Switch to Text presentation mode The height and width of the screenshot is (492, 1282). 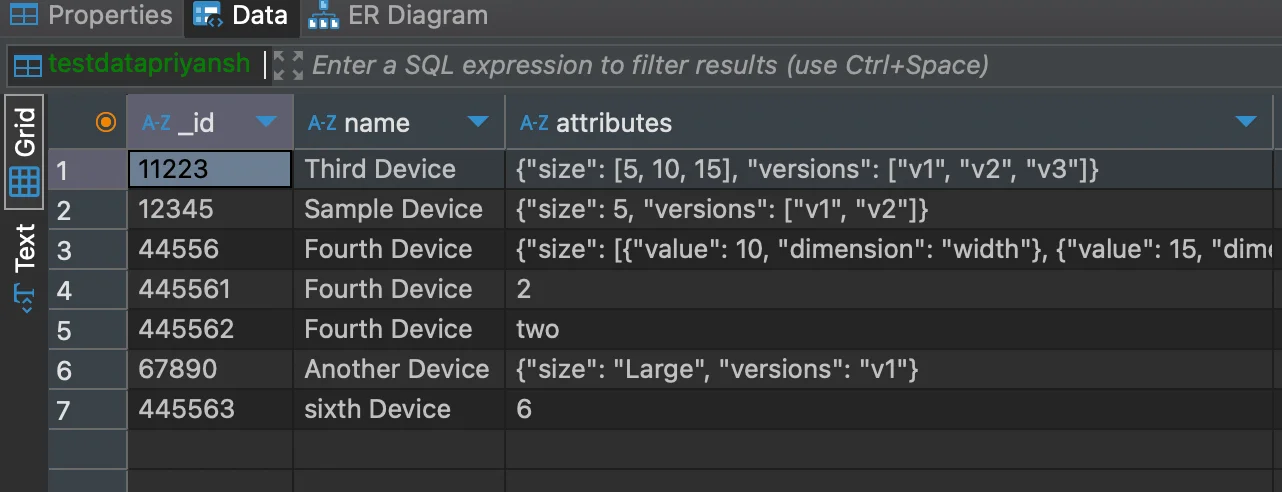point(24,248)
